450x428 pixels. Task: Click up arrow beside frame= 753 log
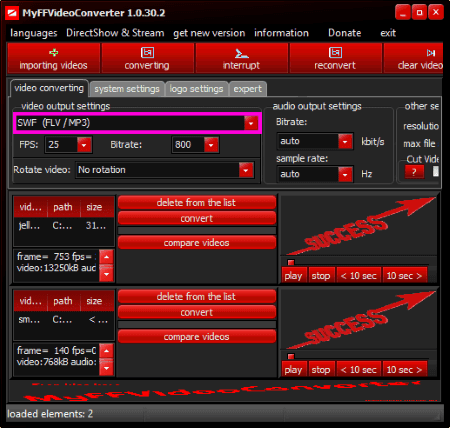[107, 257]
